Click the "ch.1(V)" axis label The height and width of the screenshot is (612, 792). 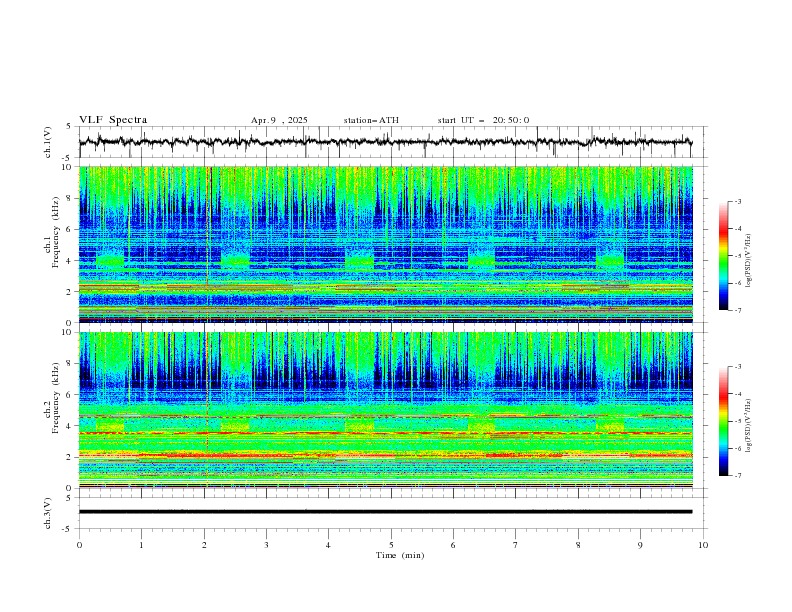tap(48, 142)
